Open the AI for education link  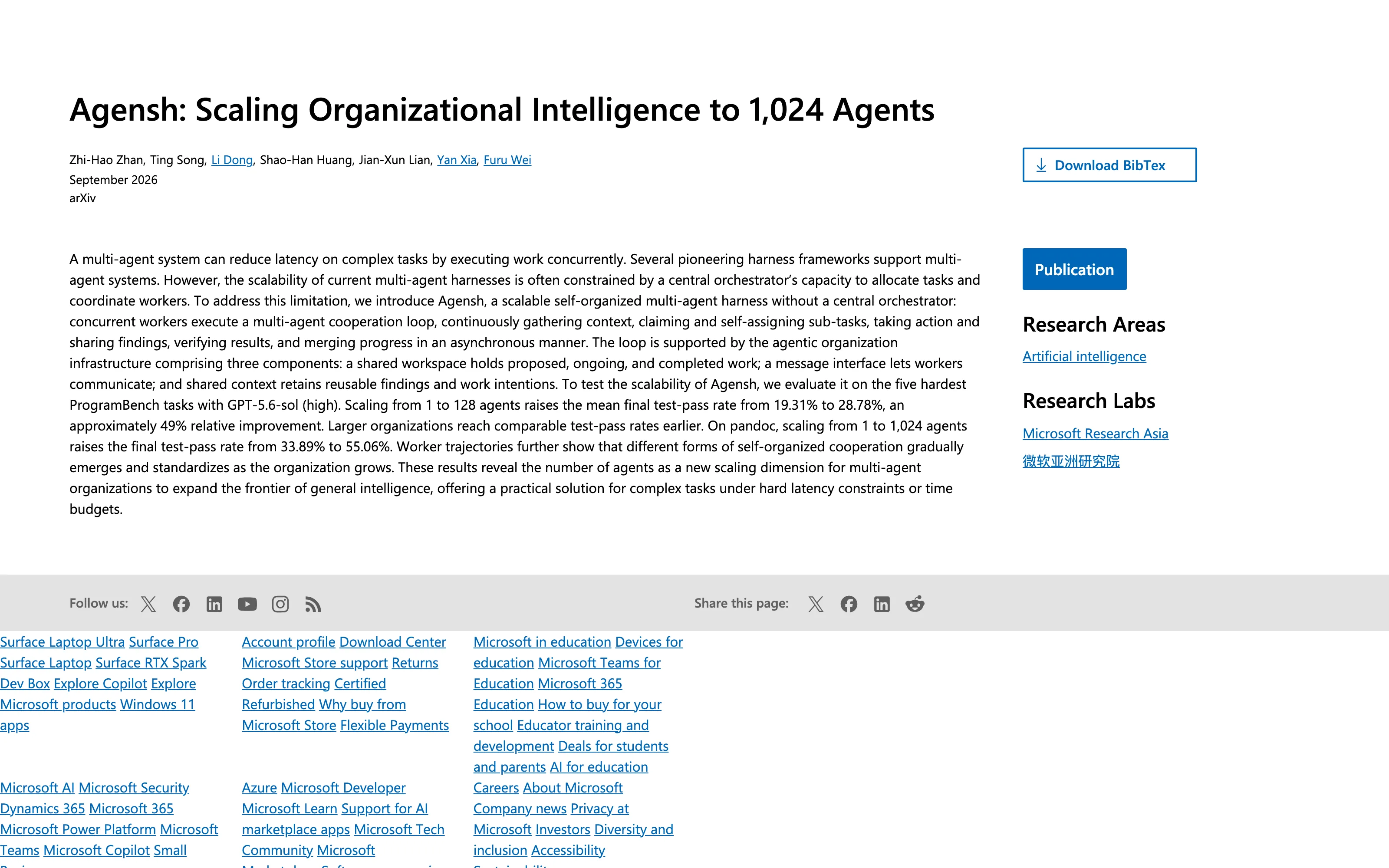point(599,767)
